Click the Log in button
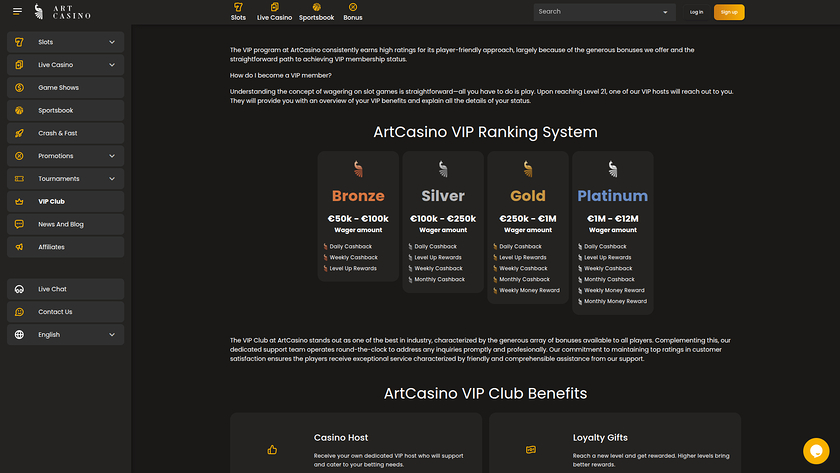The width and height of the screenshot is (840, 473). (x=696, y=12)
